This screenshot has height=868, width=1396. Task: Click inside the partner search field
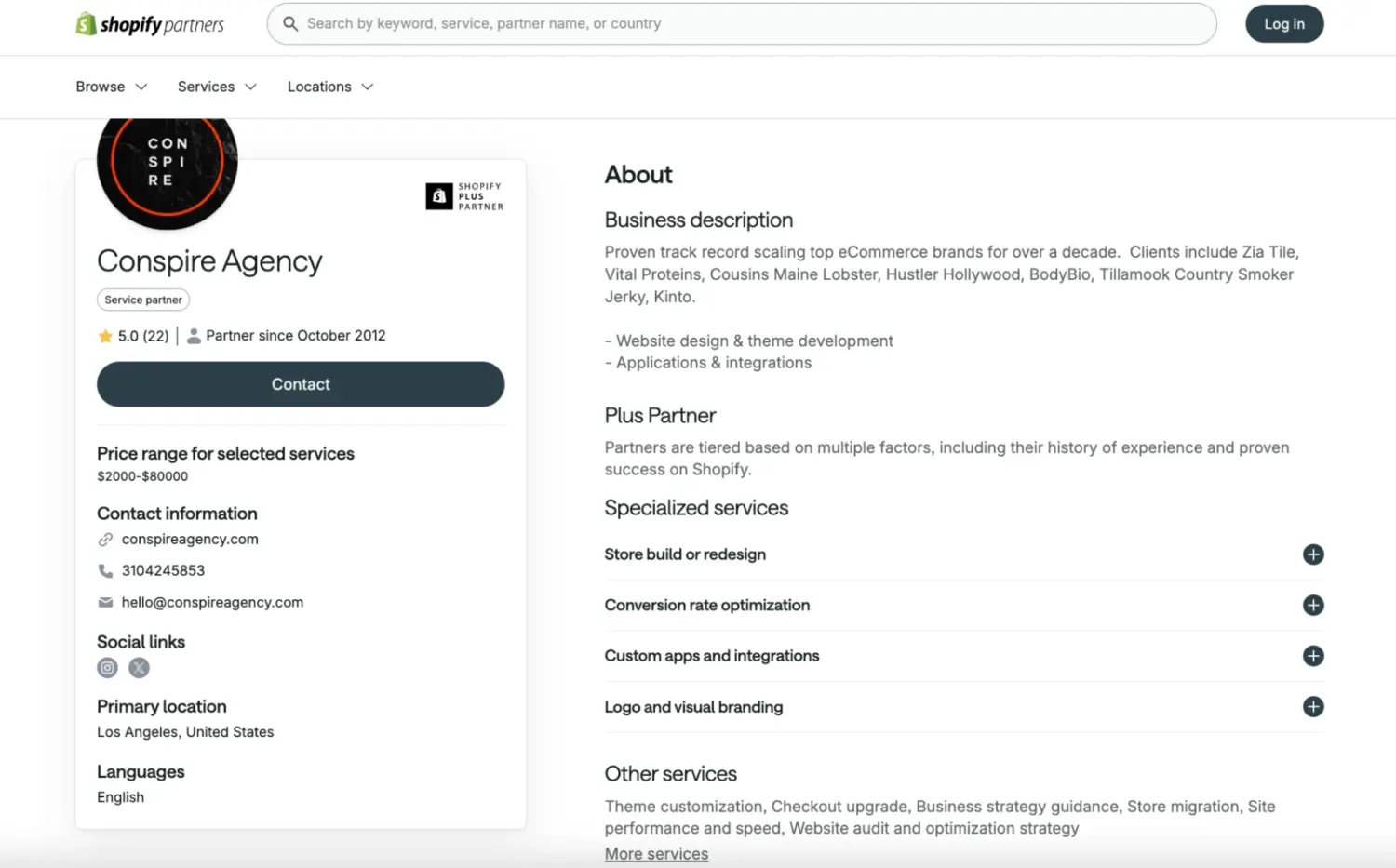[x=651, y=23]
